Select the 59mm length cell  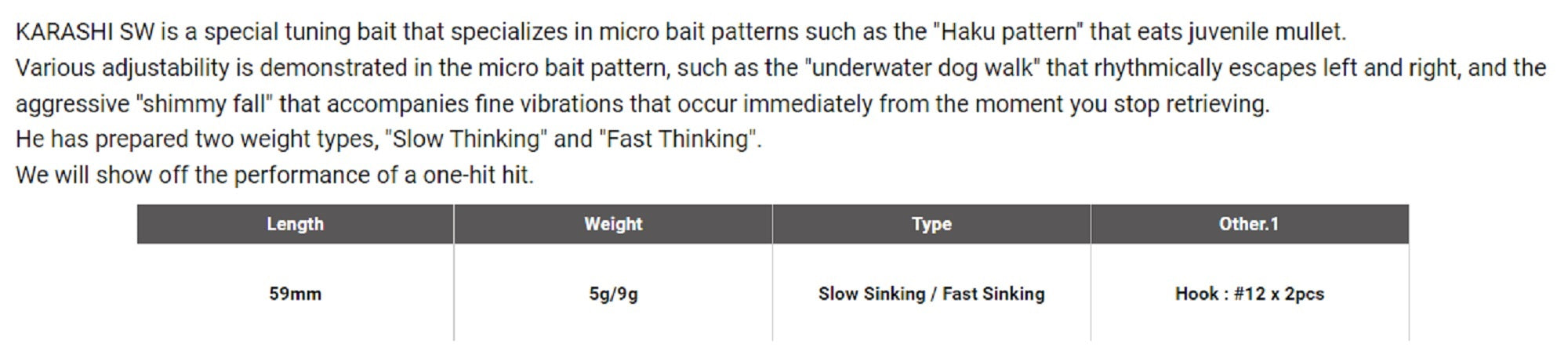295,294
